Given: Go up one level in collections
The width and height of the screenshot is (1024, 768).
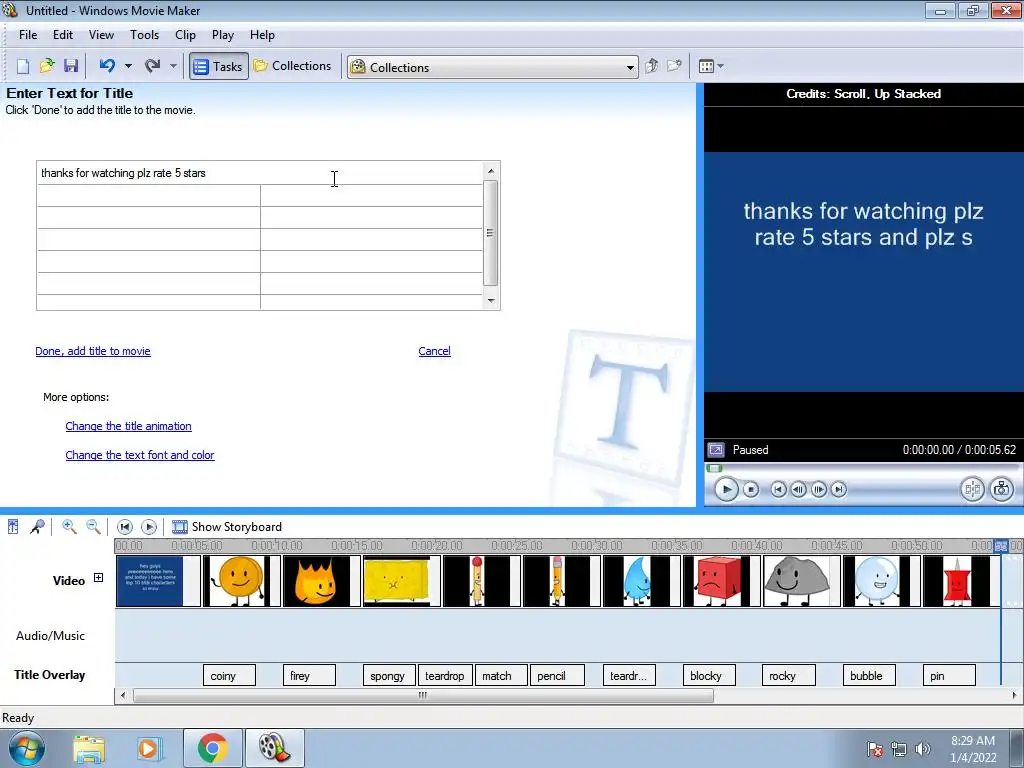Looking at the screenshot, I should point(652,66).
